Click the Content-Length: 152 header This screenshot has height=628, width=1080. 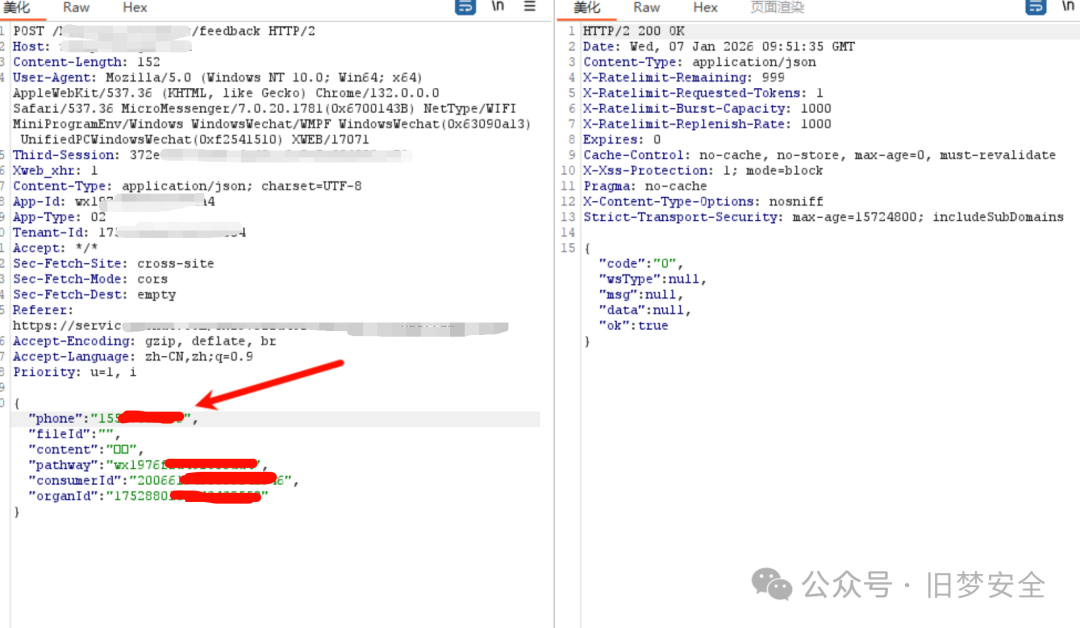[x=86, y=62]
